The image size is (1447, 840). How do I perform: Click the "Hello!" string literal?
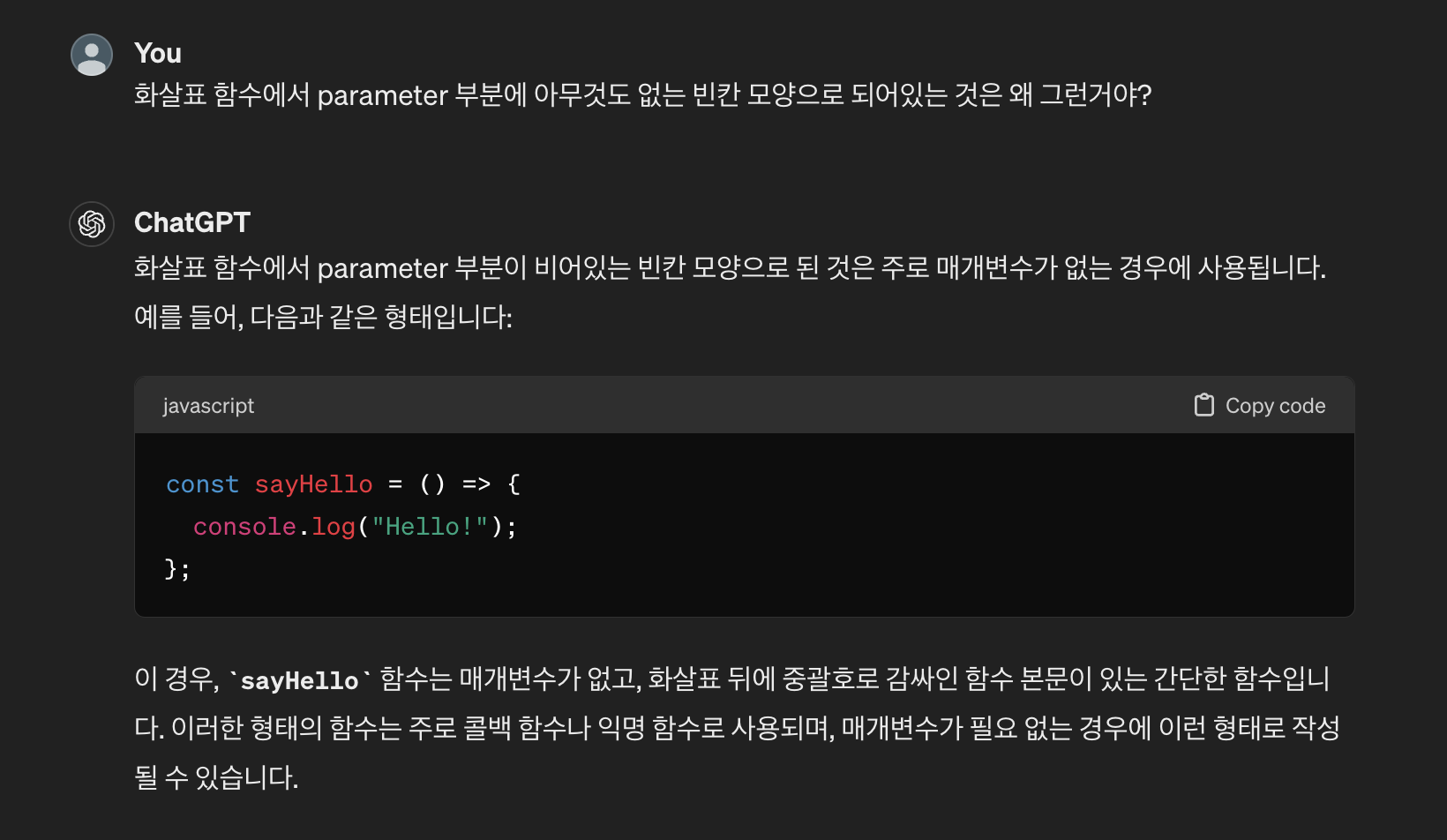[430, 526]
